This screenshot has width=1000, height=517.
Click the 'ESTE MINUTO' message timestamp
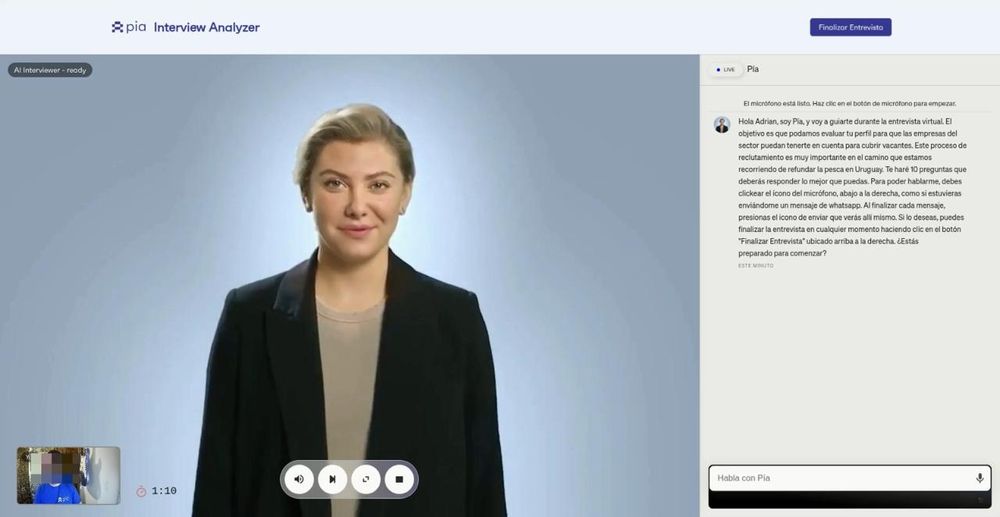tap(755, 265)
